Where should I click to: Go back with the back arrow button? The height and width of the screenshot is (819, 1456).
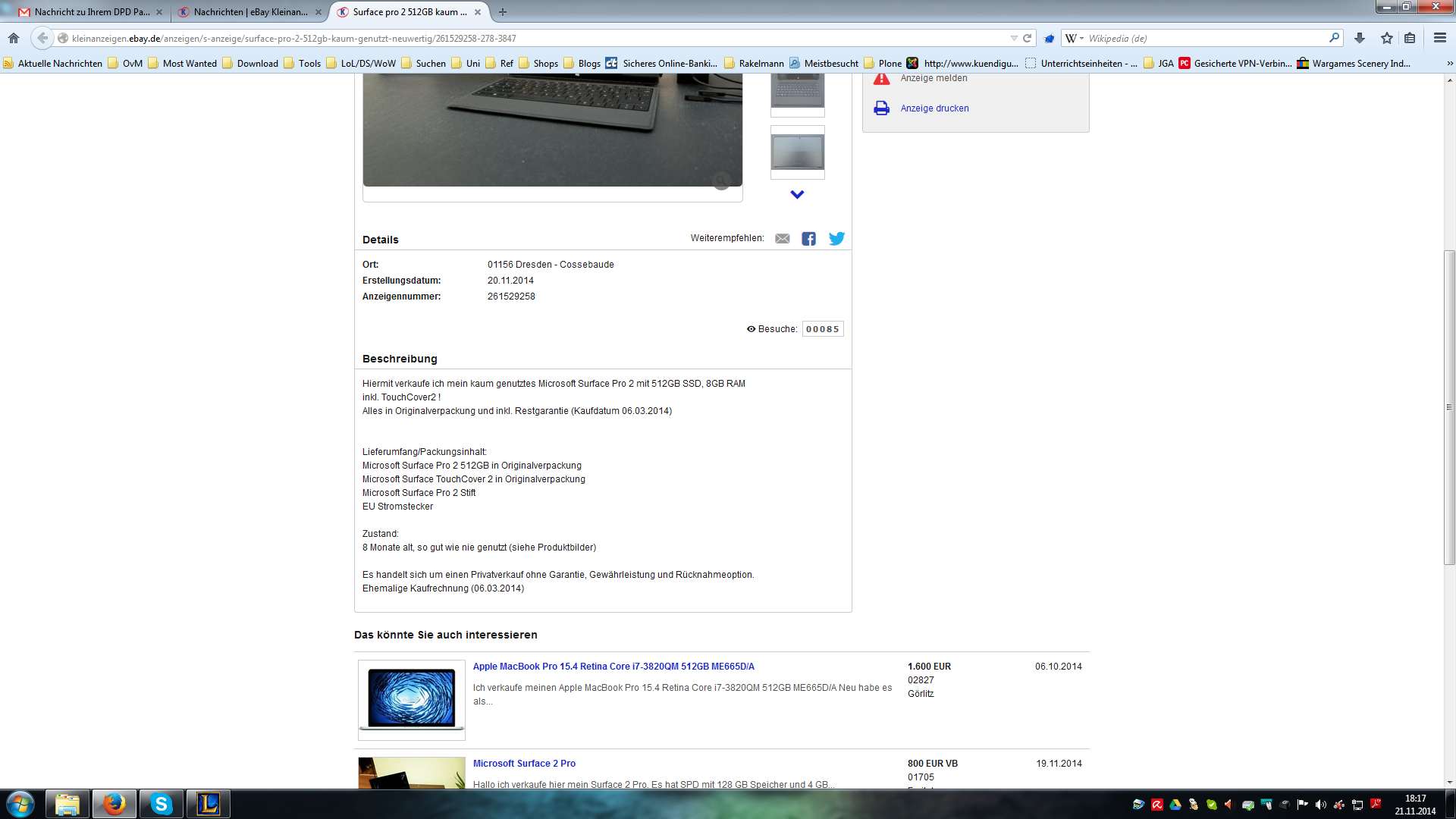[x=42, y=38]
